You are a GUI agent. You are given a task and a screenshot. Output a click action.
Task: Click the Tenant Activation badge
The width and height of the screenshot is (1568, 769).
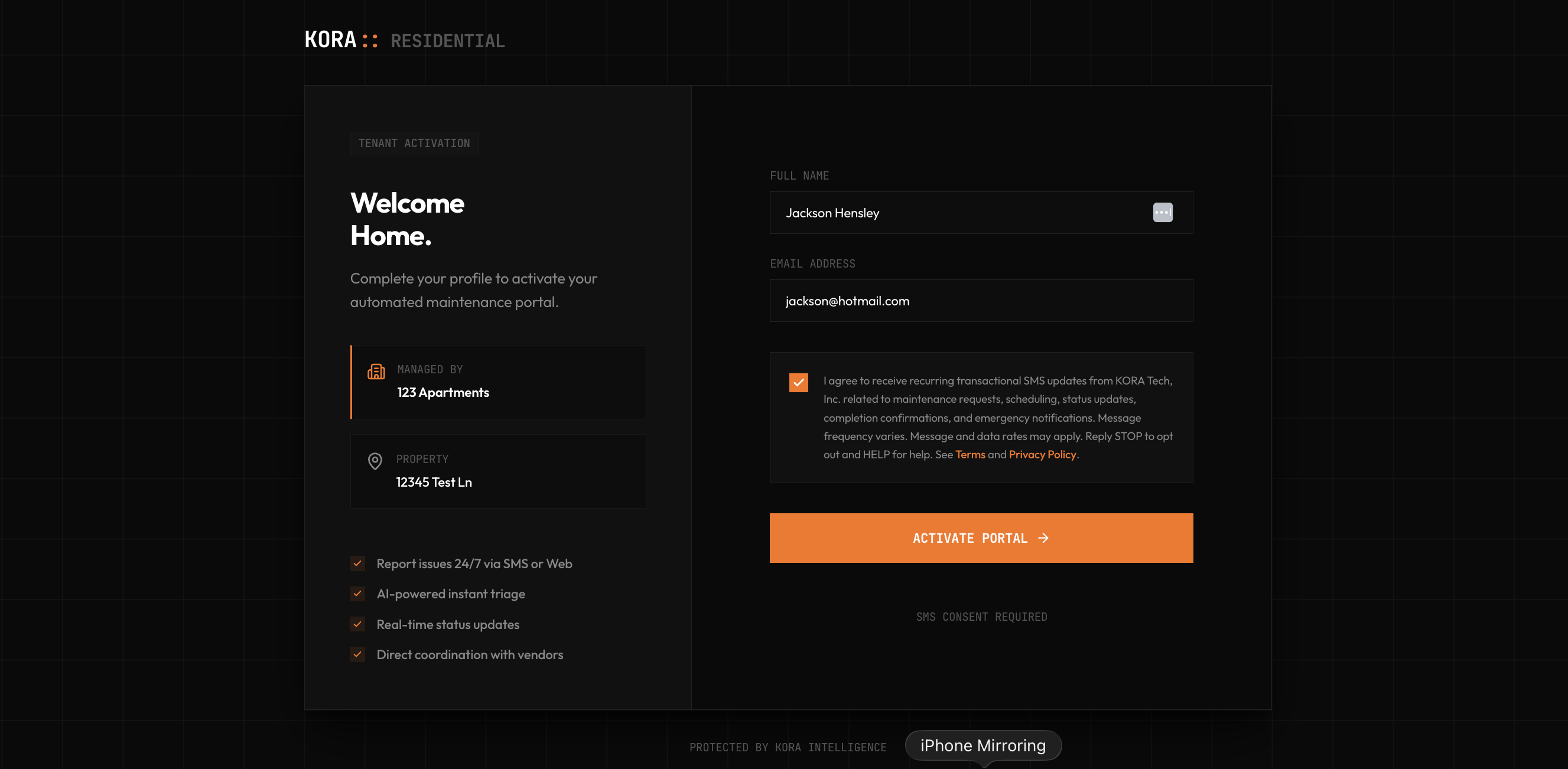414,143
